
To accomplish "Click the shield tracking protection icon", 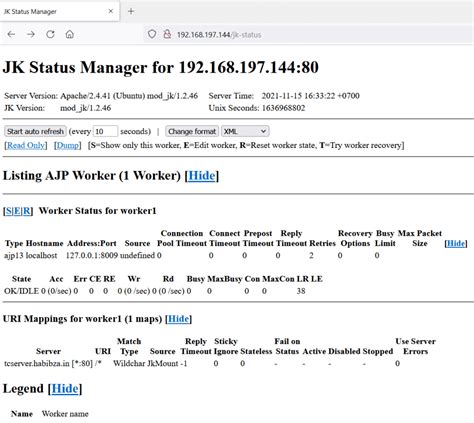I will click(x=152, y=34).
